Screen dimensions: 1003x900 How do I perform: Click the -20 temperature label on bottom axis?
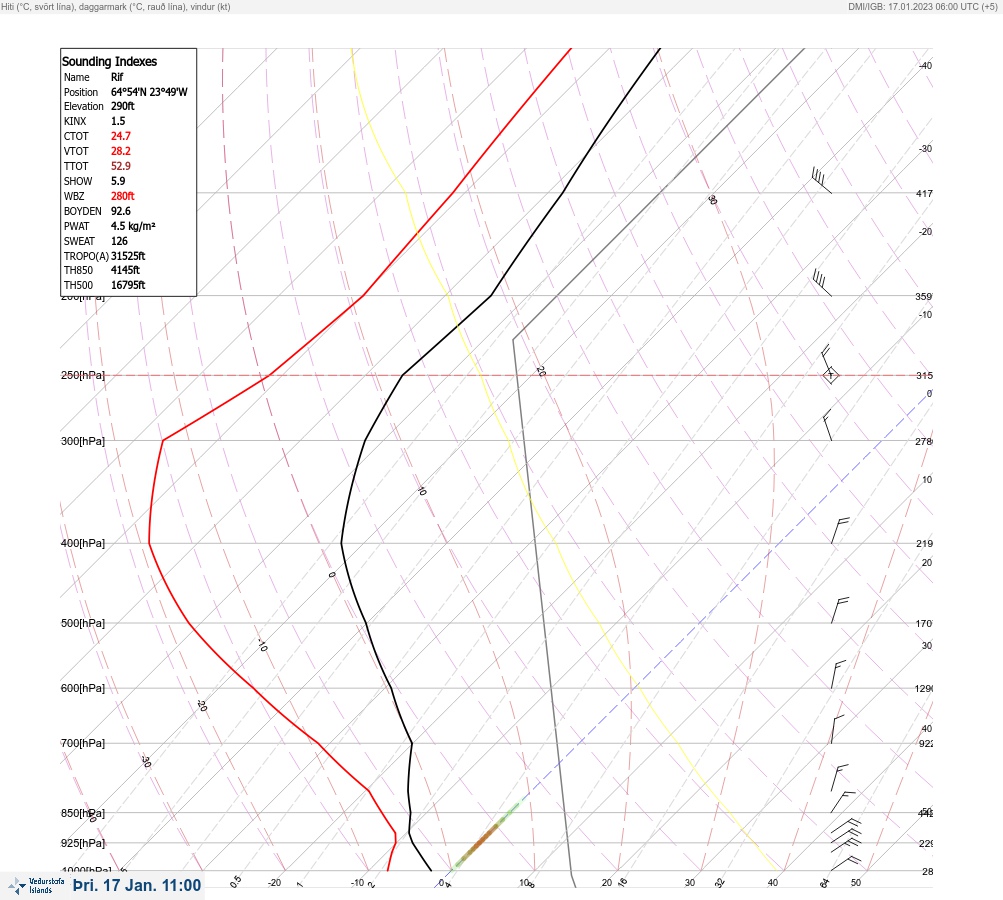[x=274, y=883]
